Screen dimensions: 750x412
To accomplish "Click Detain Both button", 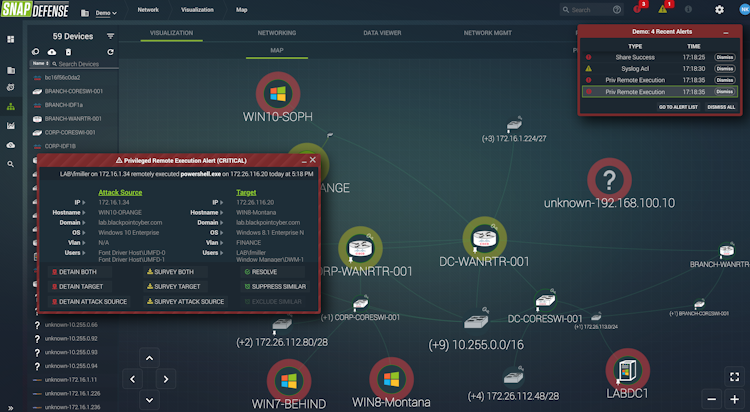I will 79,272.
